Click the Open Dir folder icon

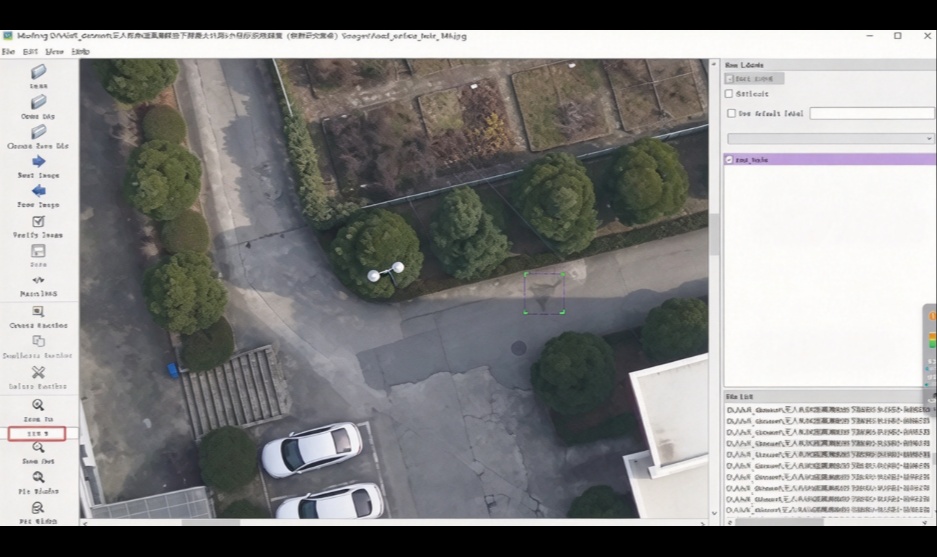[38, 102]
